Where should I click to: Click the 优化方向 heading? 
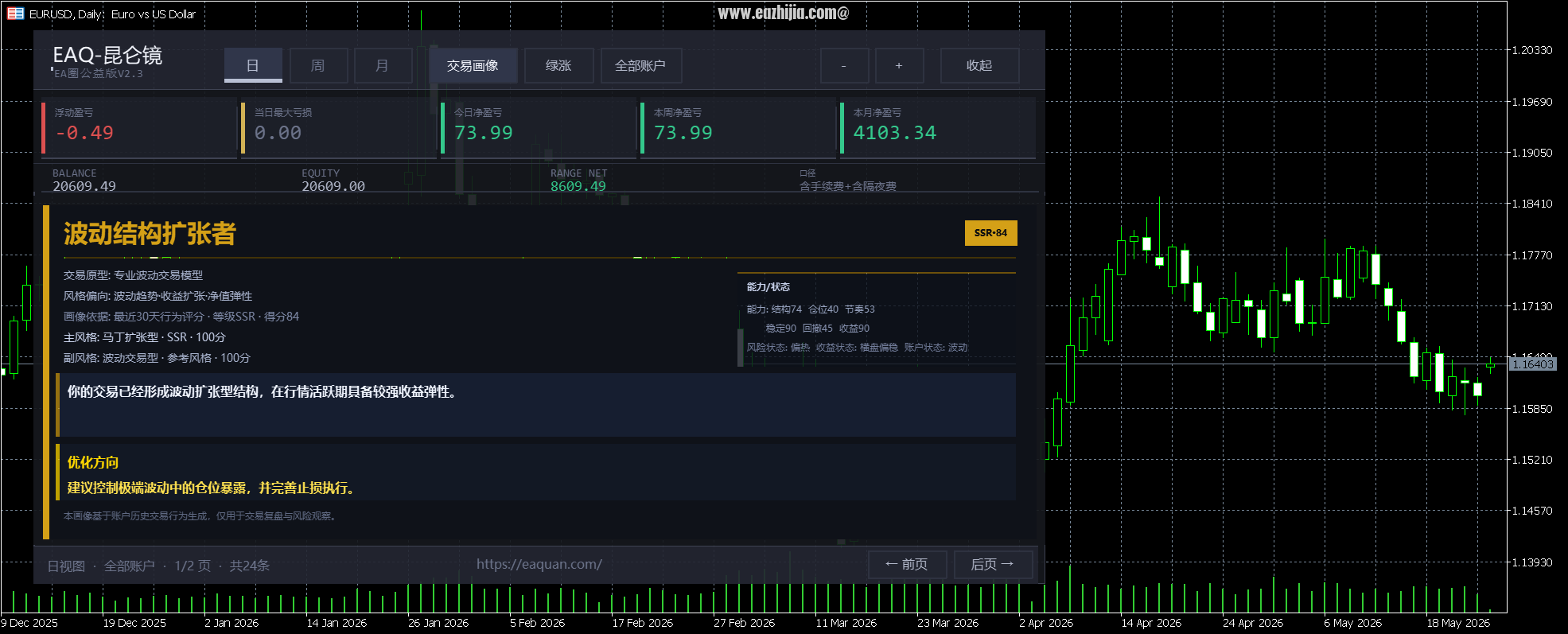(x=93, y=462)
